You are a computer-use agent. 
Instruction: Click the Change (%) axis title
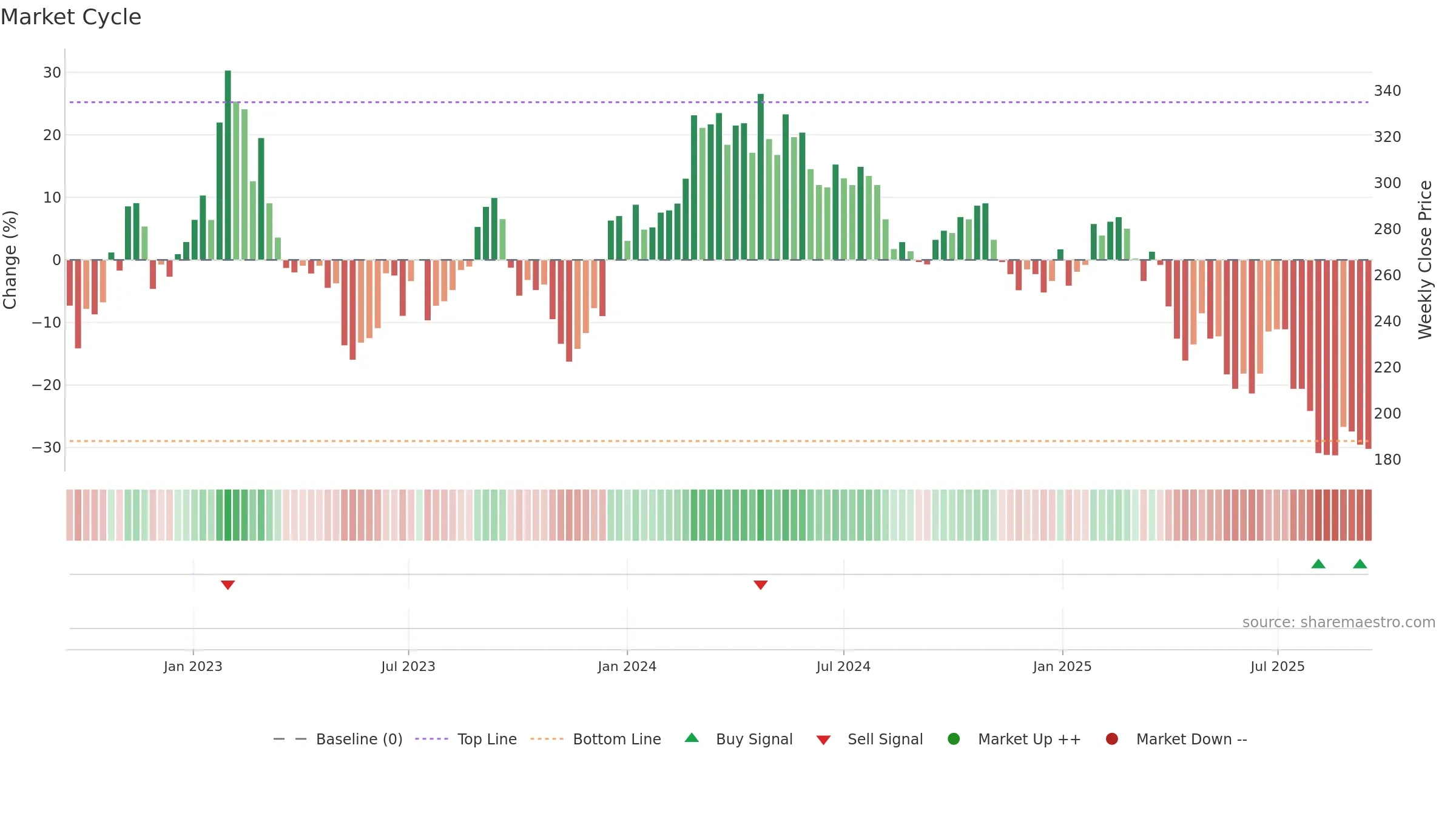pyautogui.click(x=10, y=260)
